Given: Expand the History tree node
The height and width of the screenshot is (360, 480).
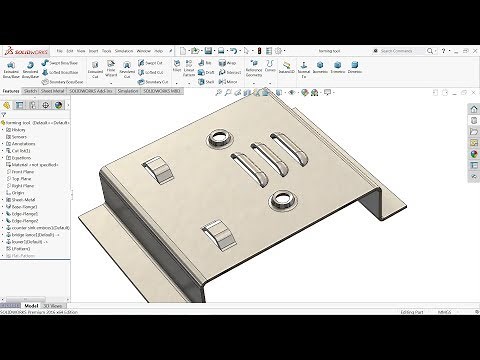Looking at the screenshot, I should pos(3,130).
